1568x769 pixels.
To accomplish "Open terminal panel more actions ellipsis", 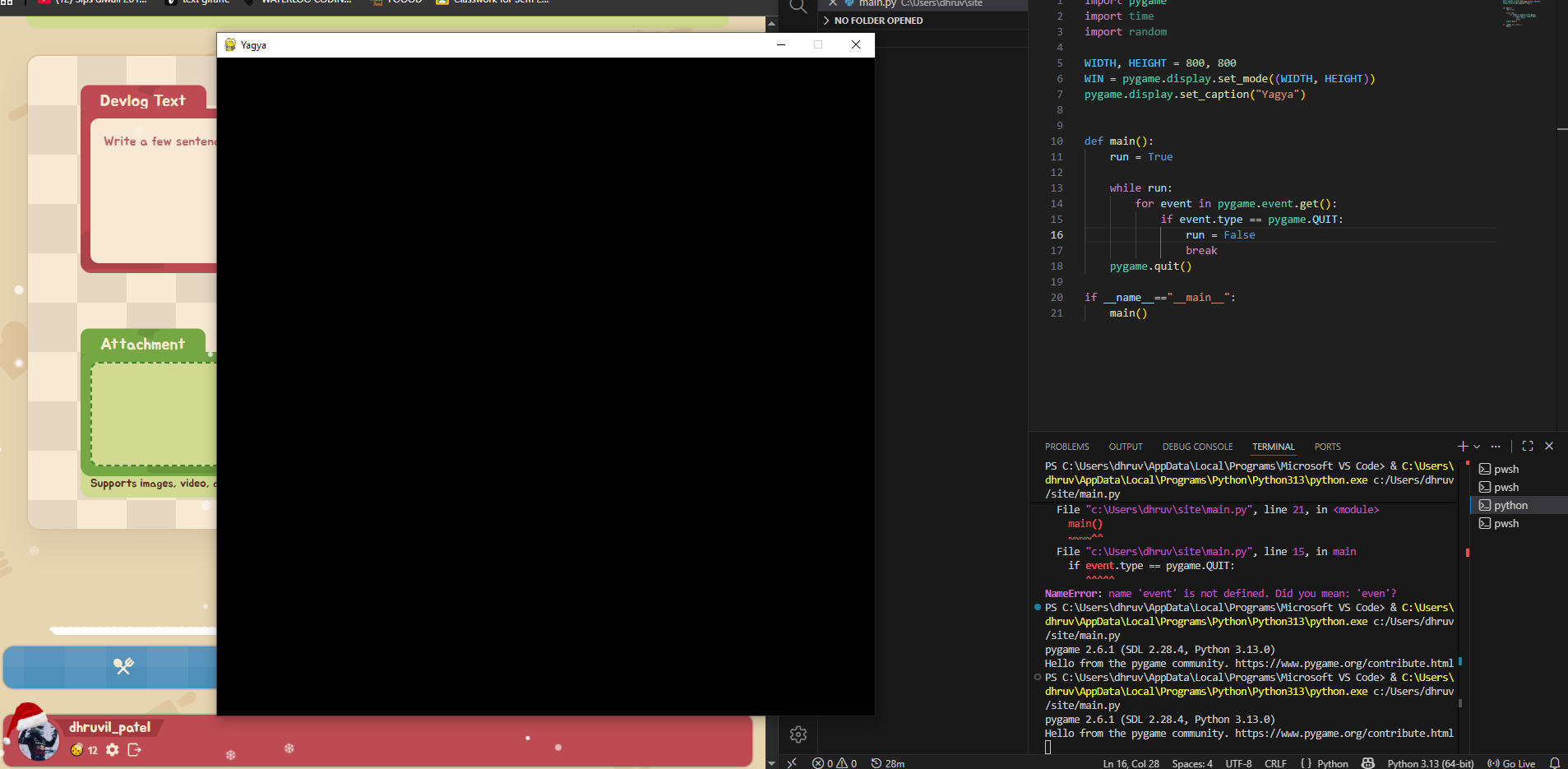I will (1496, 447).
